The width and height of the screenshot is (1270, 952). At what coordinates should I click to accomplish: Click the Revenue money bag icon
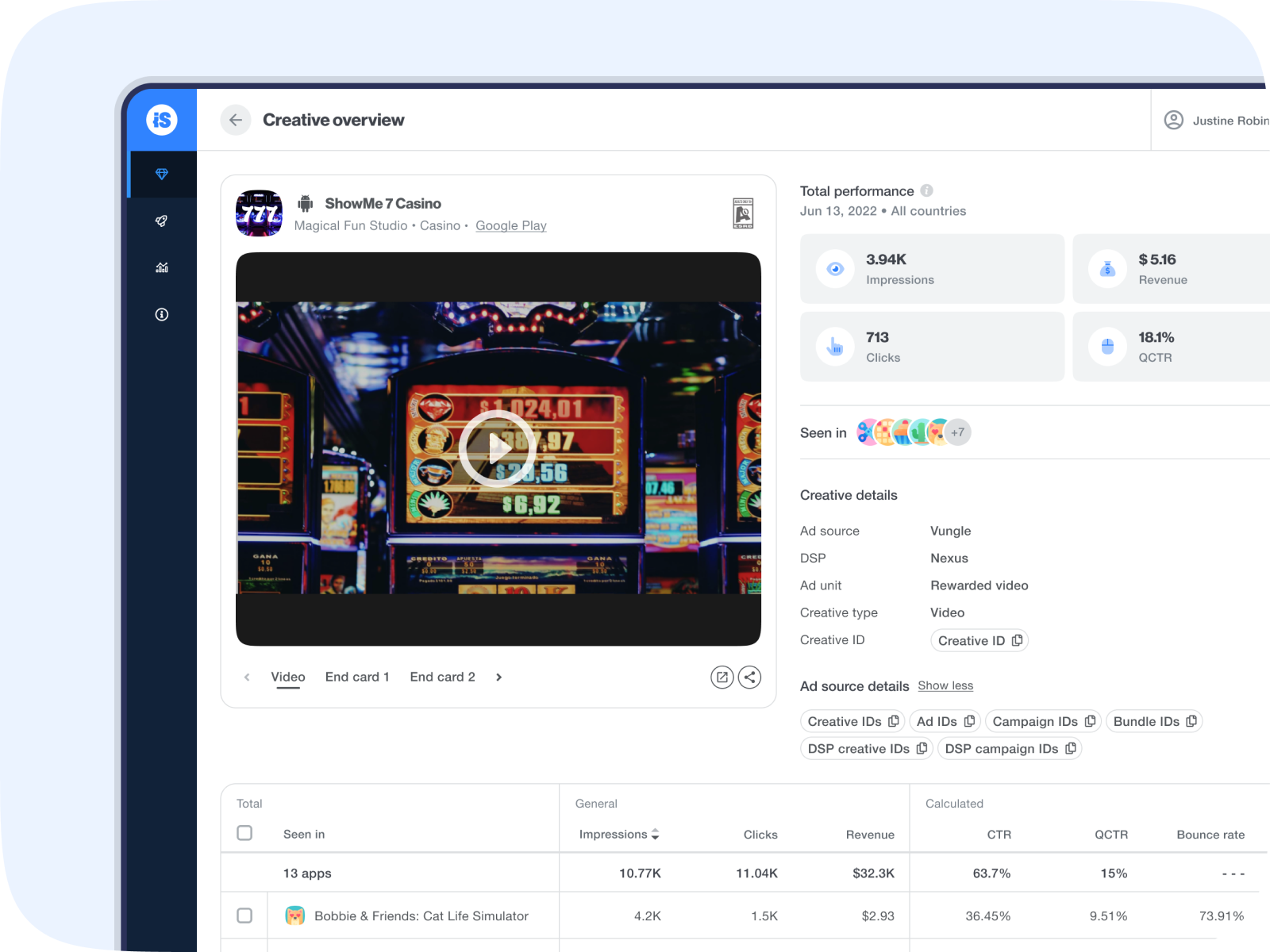click(x=1107, y=269)
